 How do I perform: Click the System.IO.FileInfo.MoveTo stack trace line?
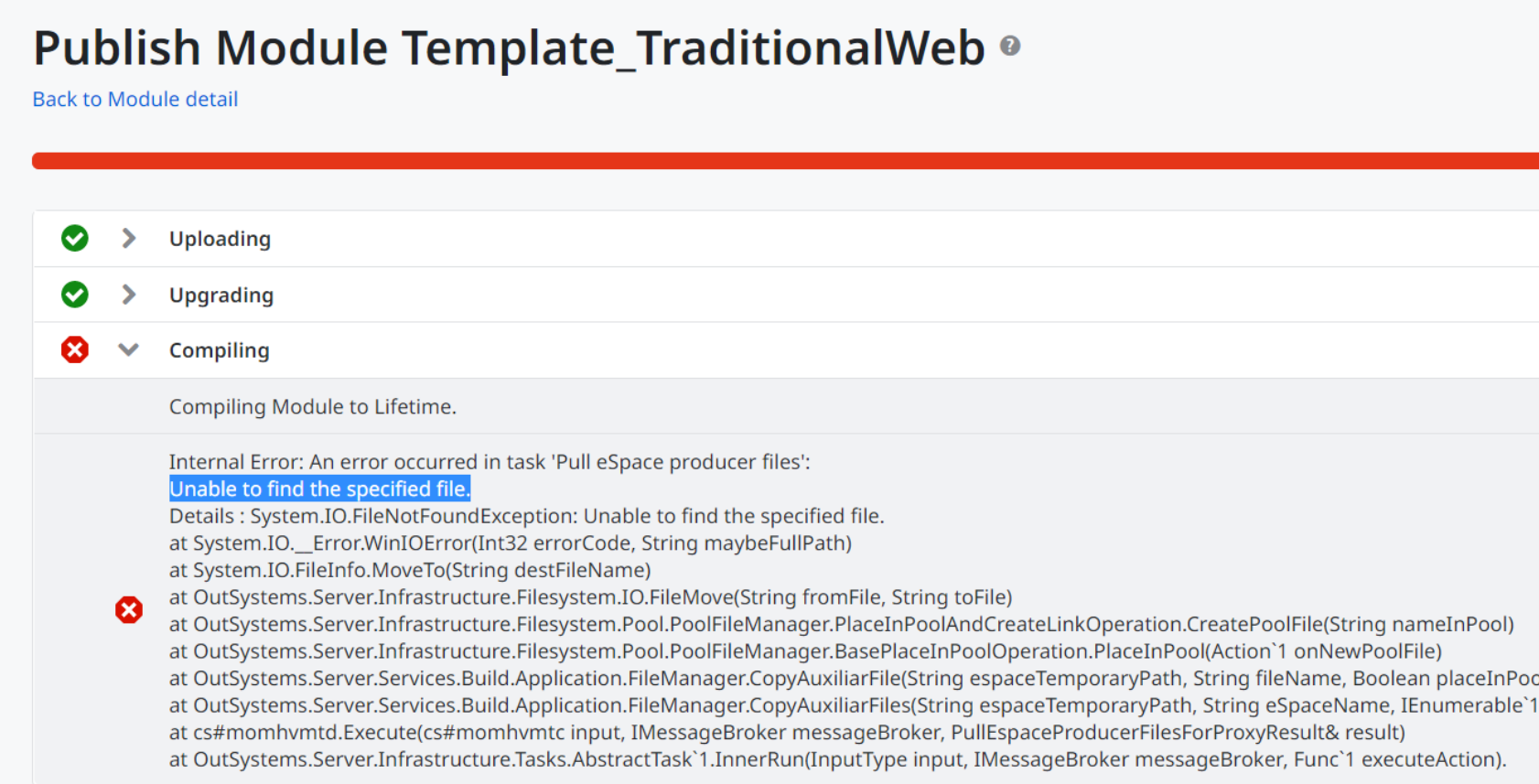click(410, 570)
